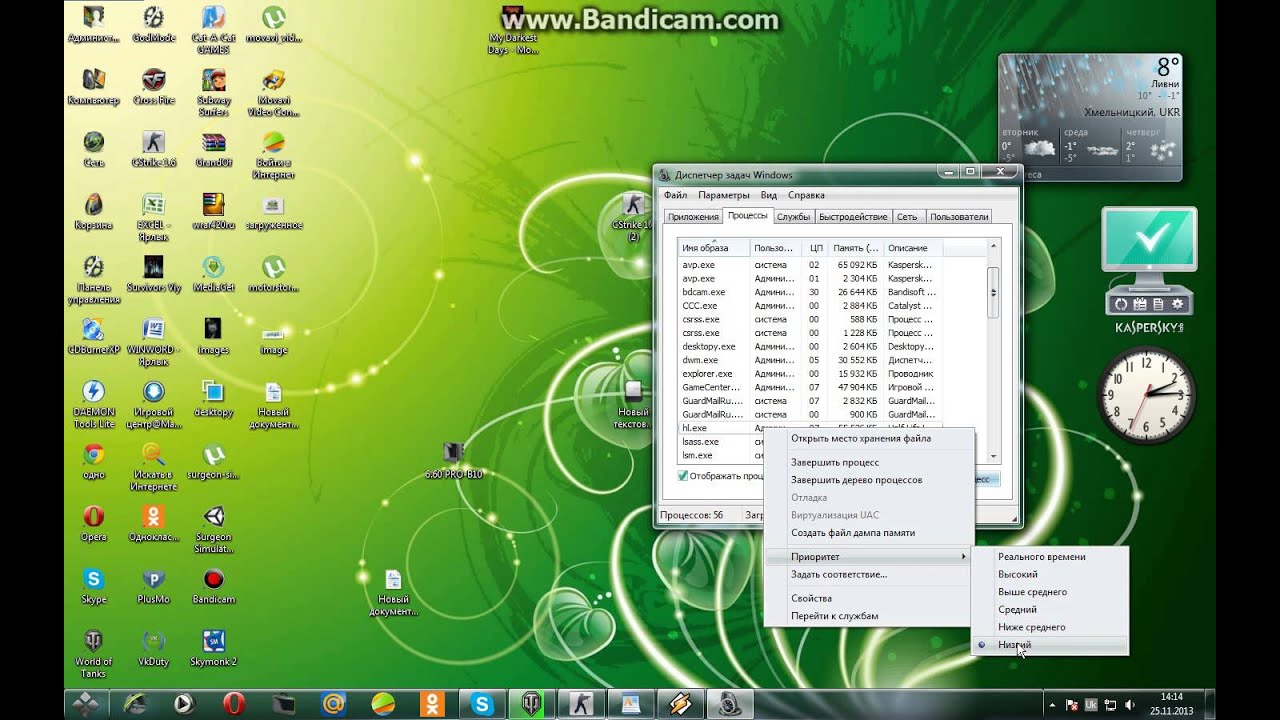Open MediaGet desktop icon

tap(213, 274)
